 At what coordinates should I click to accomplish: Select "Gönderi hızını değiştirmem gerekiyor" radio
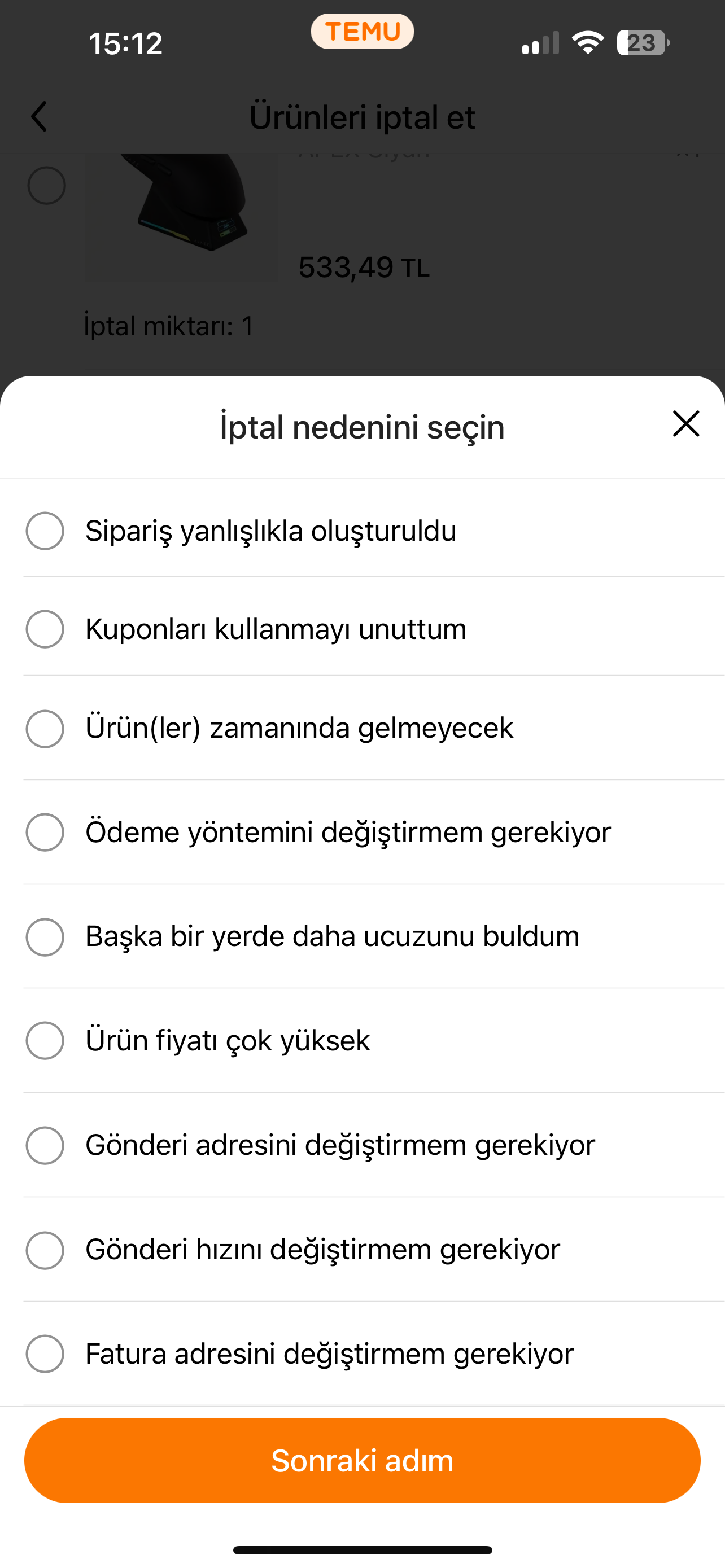click(x=45, y=1250)
